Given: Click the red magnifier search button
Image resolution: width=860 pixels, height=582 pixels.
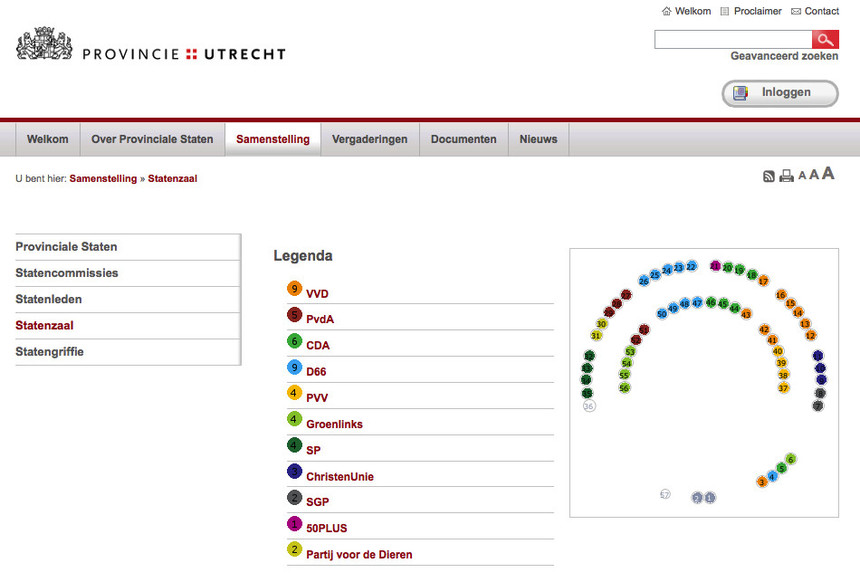Looking at the screenshot, I should 825,39.
